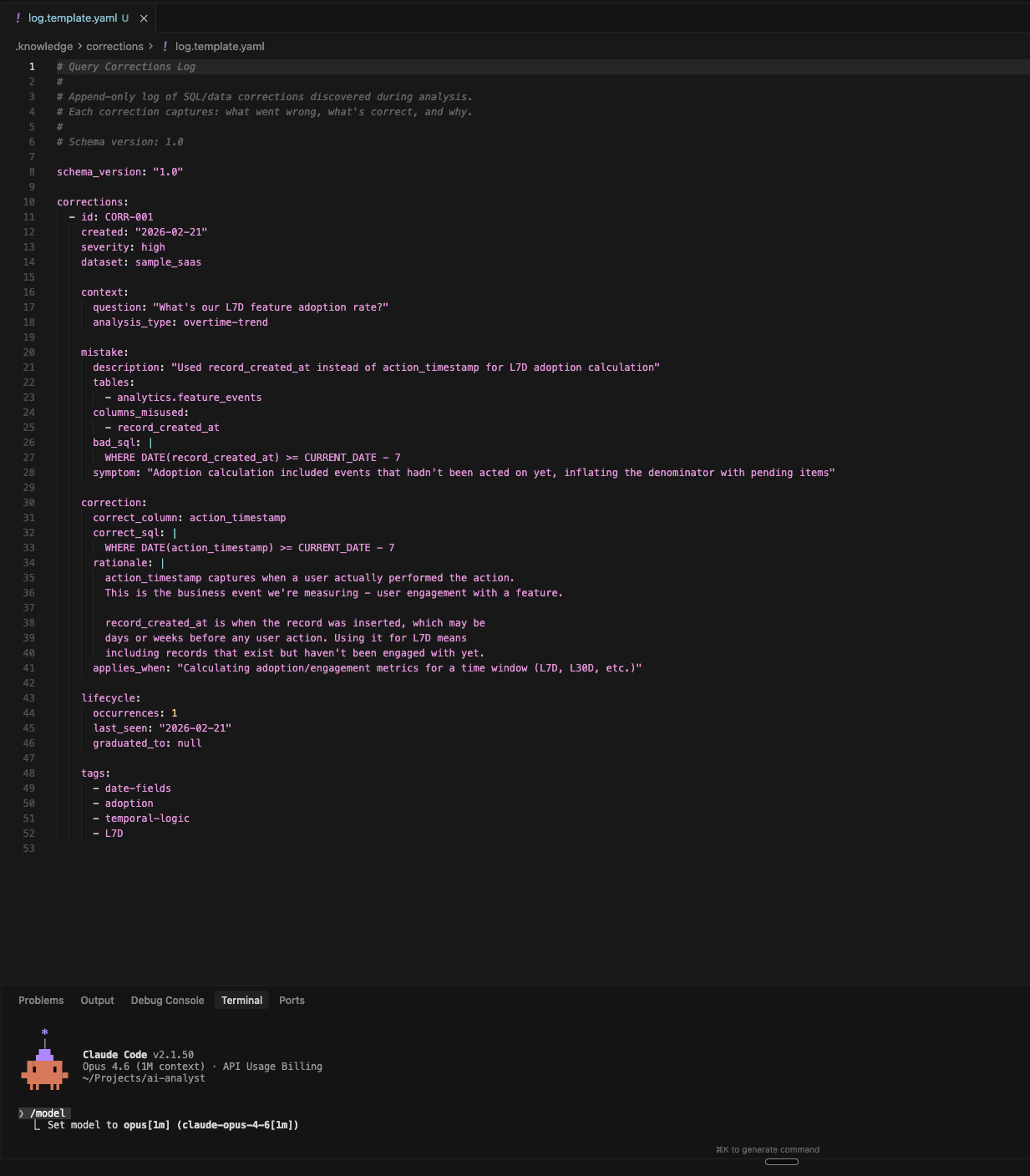
Task: Open the Debug Console panel
Action: coord(166,1000)
